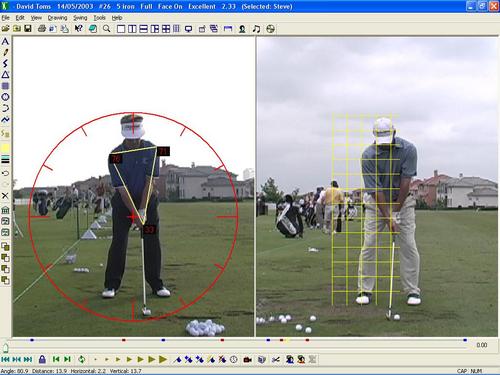Screen dimensions: 500x375
Task: Select the text 'A' drawing tool
Action: pos(5,41)
